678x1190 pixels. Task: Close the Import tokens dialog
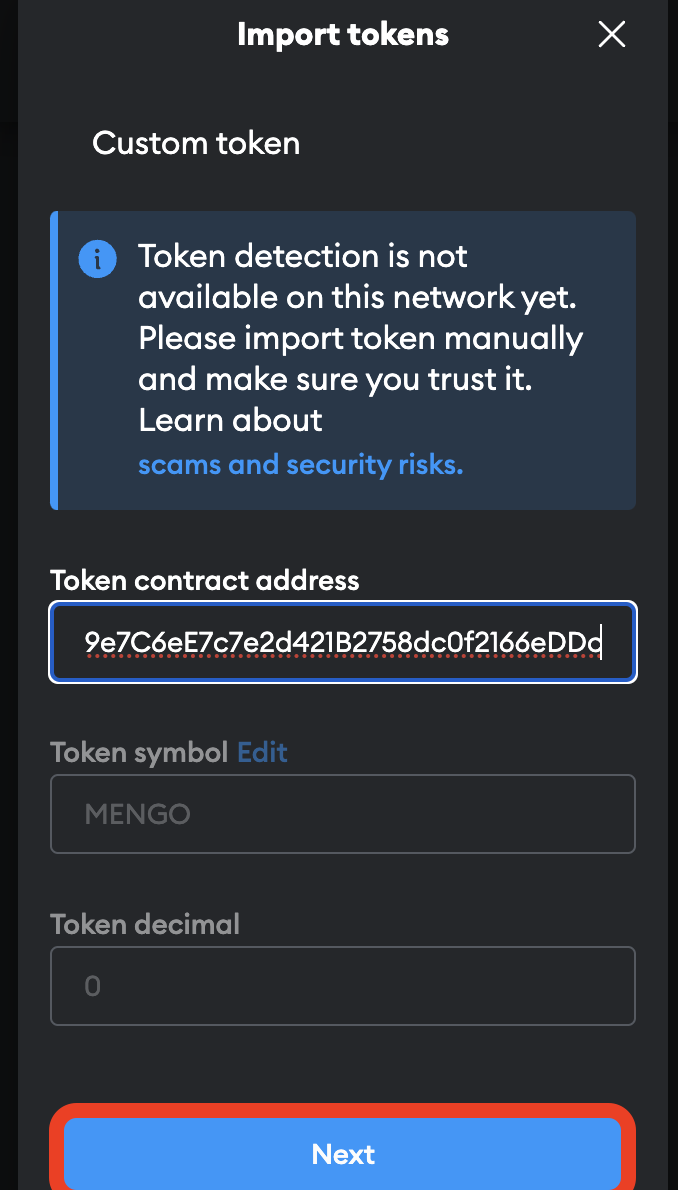(611, 35)
